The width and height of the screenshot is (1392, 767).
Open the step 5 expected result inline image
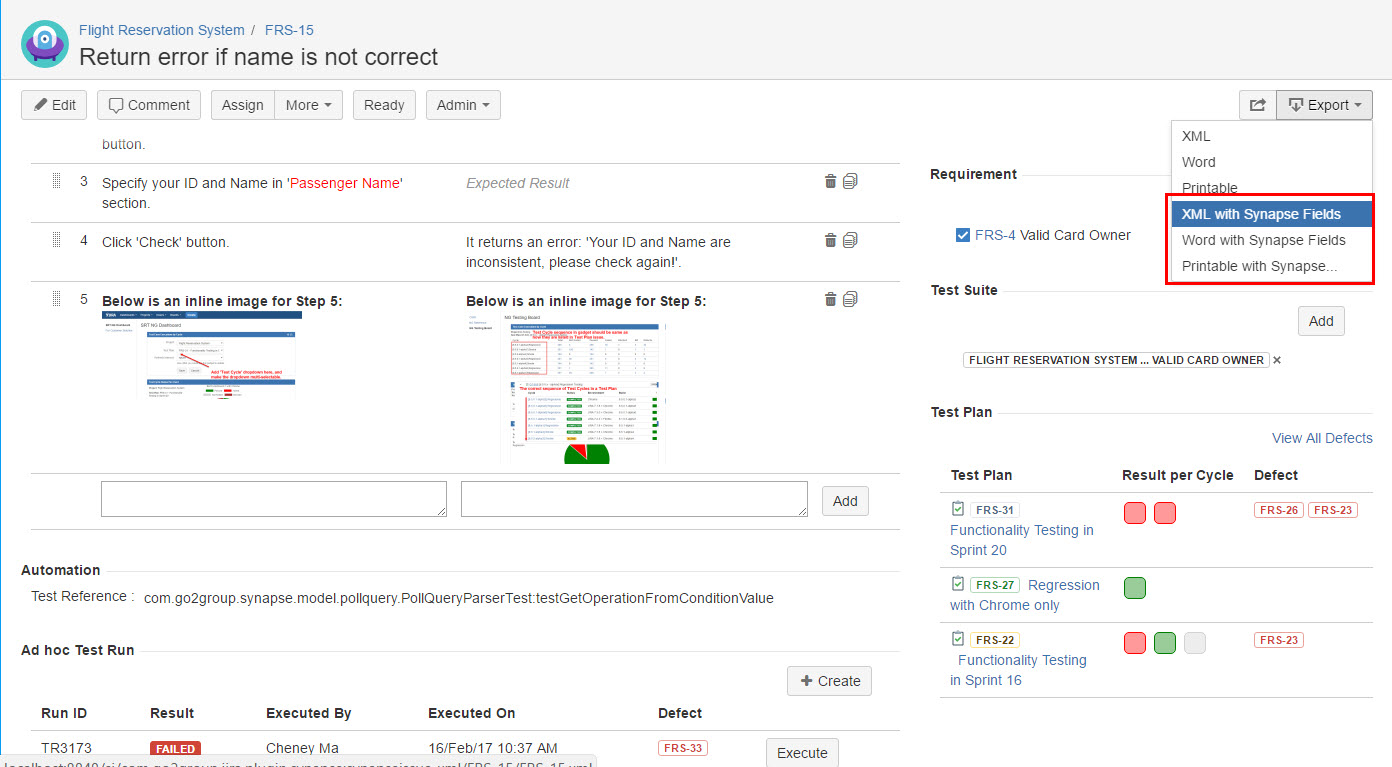click(565, 387)
